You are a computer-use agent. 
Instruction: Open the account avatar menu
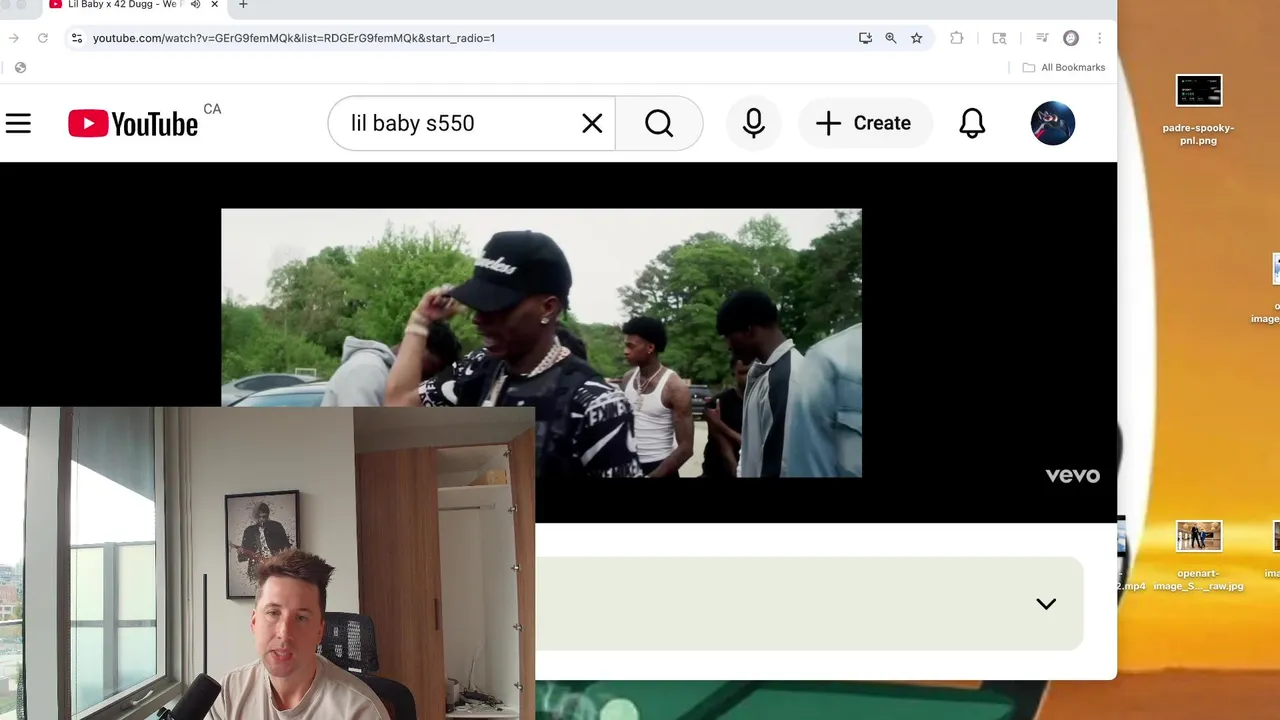(x=1052, y=123)
